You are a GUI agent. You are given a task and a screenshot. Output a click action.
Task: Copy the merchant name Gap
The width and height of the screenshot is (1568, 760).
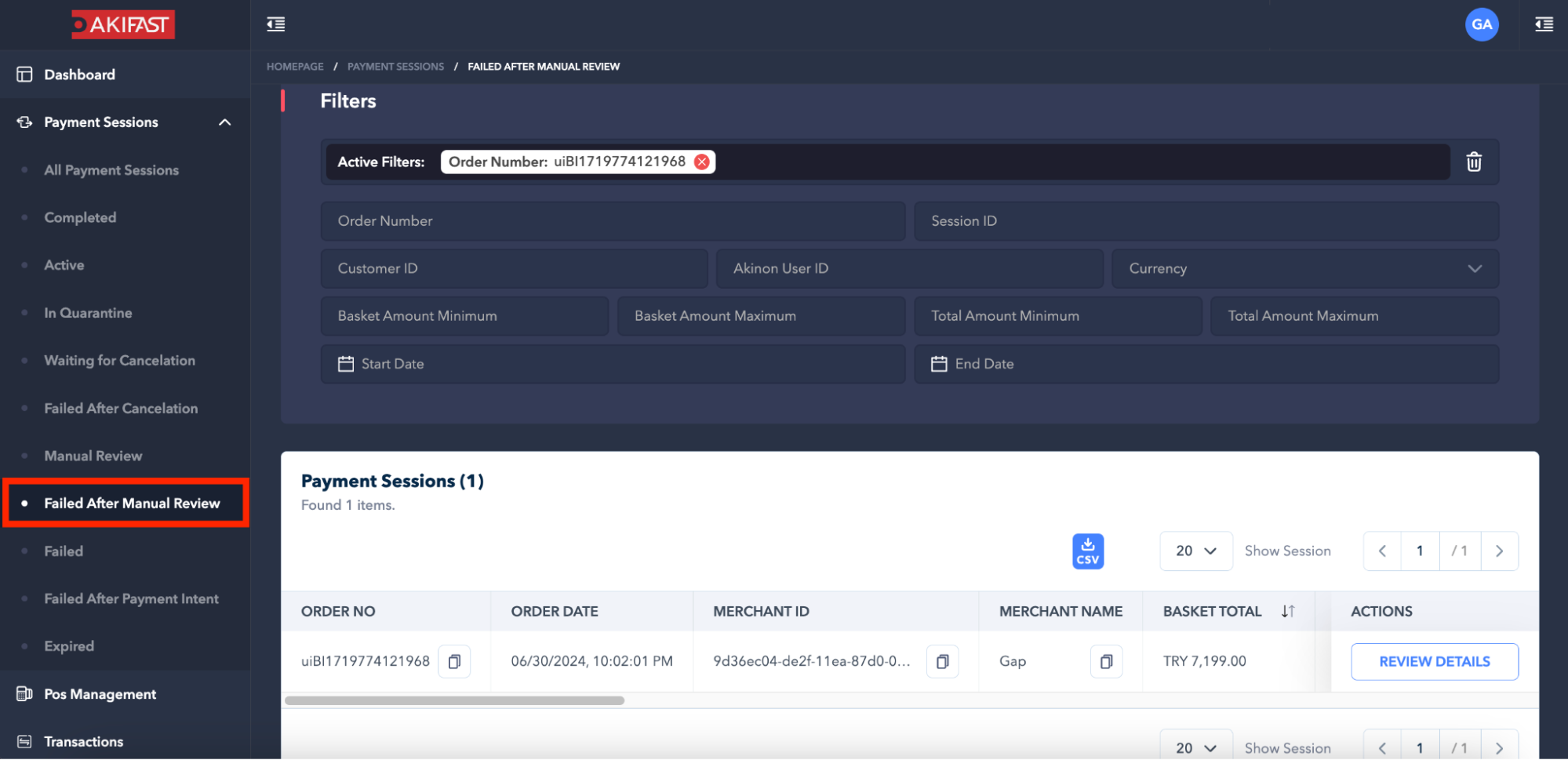(1106, 662)
